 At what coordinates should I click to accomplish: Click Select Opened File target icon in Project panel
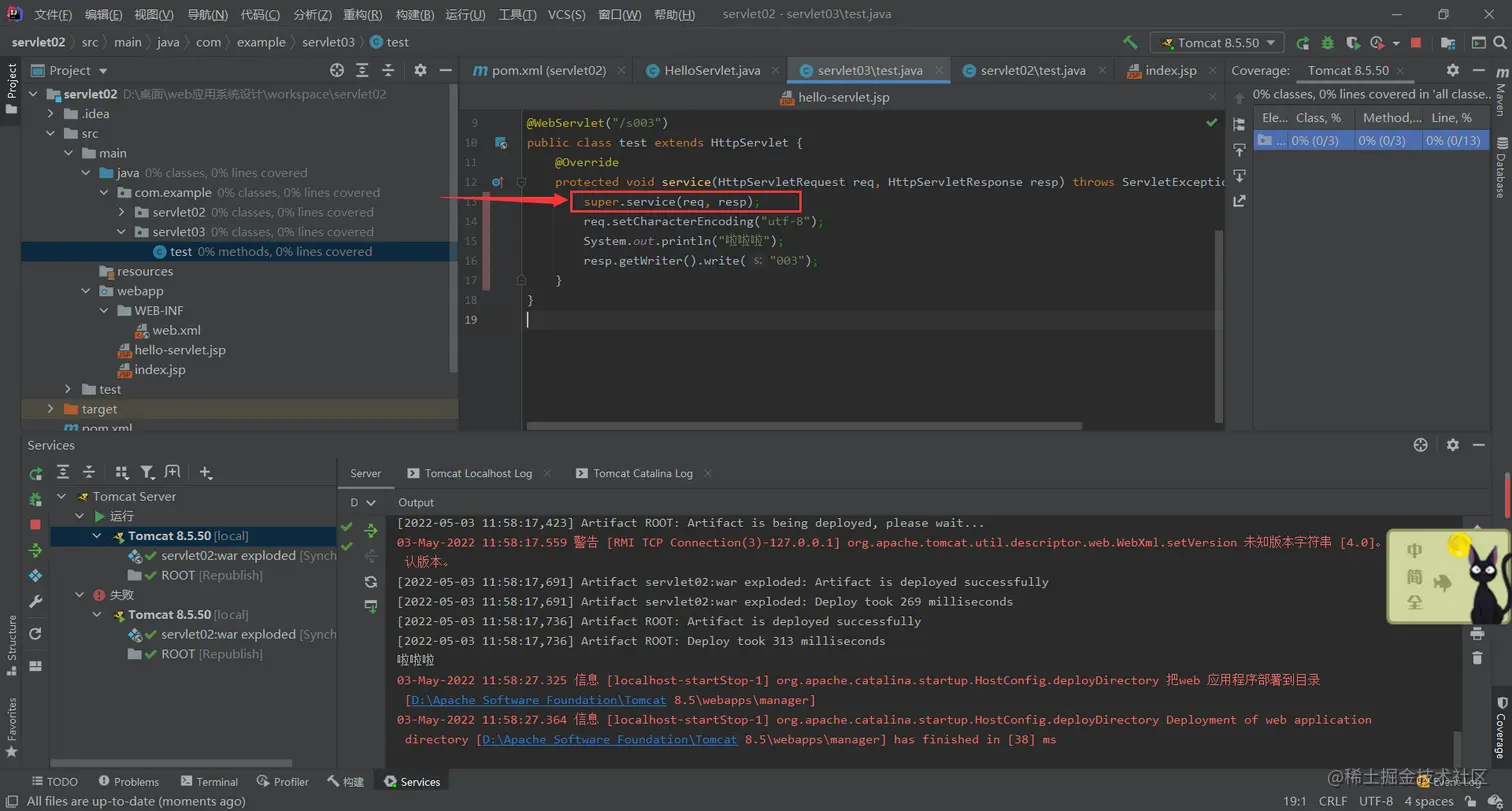(337, 70)
